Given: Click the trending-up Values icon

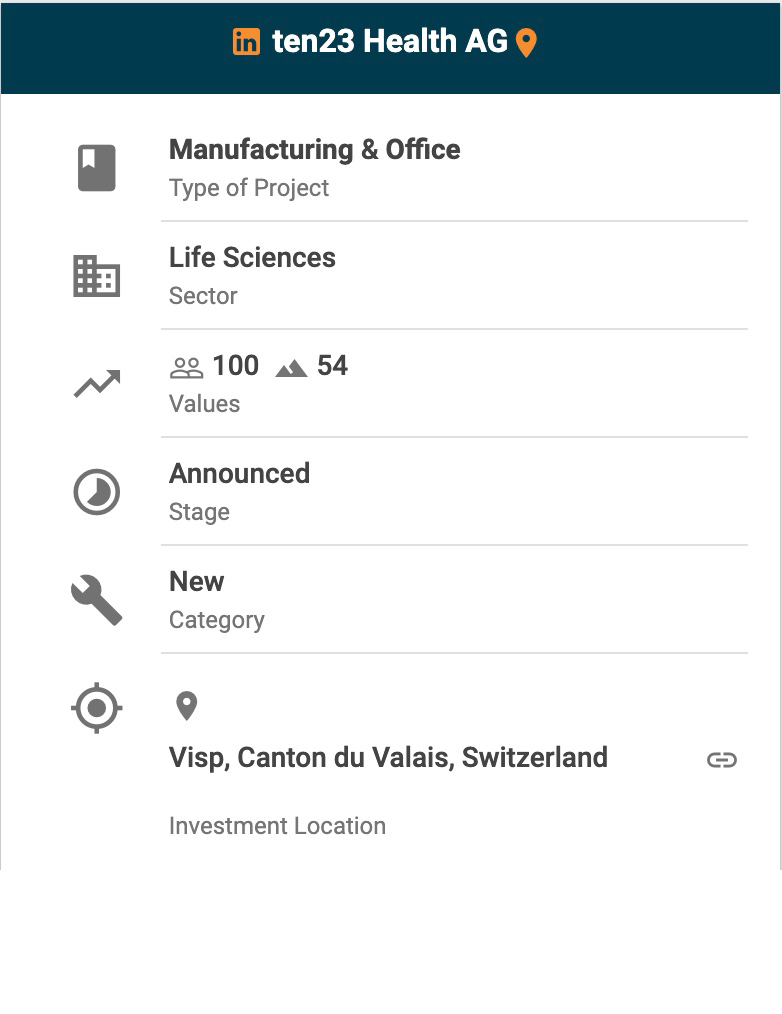Looking at the screenshot, I should (97, 384).
